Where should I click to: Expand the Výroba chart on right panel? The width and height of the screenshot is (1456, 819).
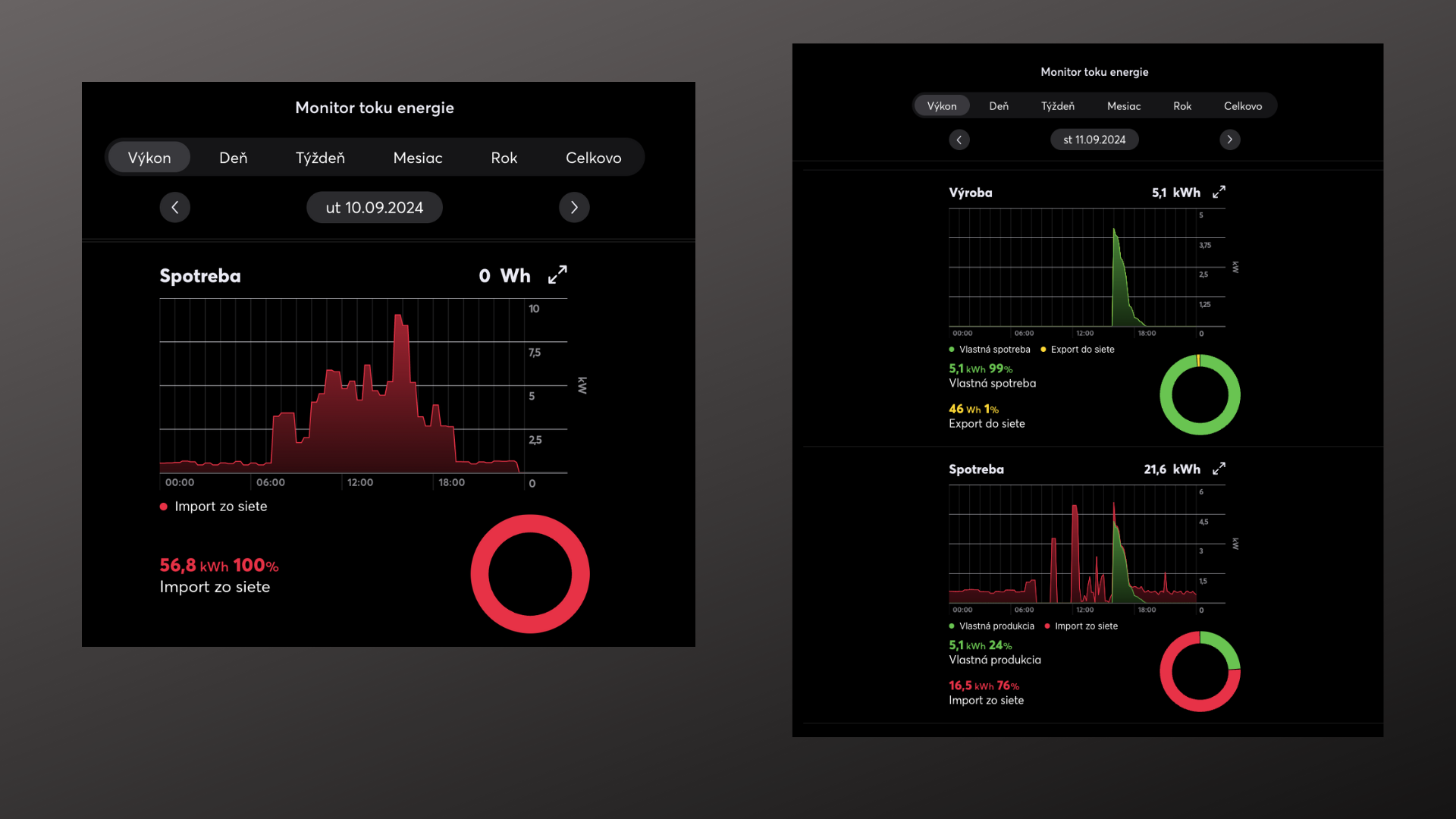(x=1219, y=193)
